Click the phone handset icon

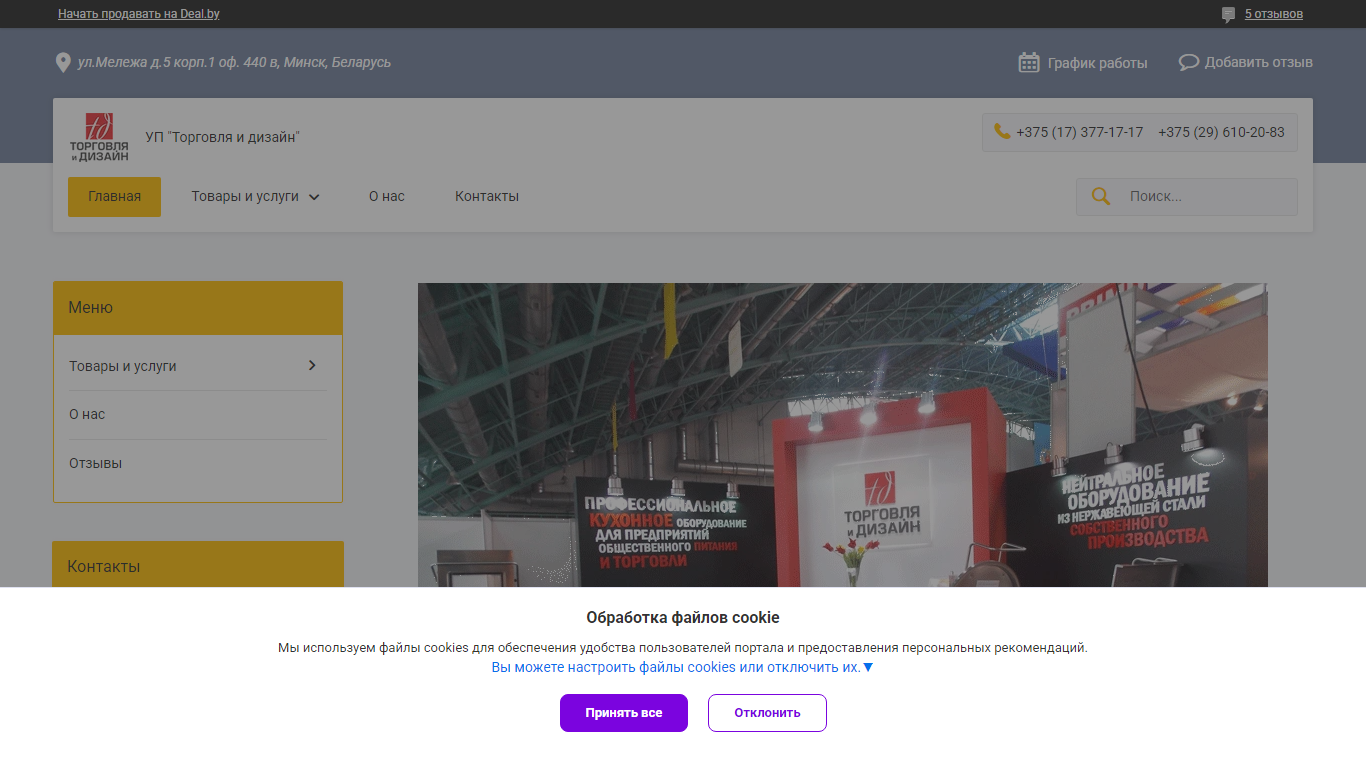point(1001,131)
